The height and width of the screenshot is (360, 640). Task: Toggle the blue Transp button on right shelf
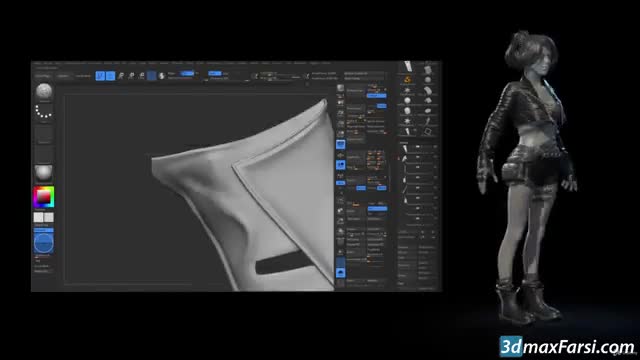point(340,164)
